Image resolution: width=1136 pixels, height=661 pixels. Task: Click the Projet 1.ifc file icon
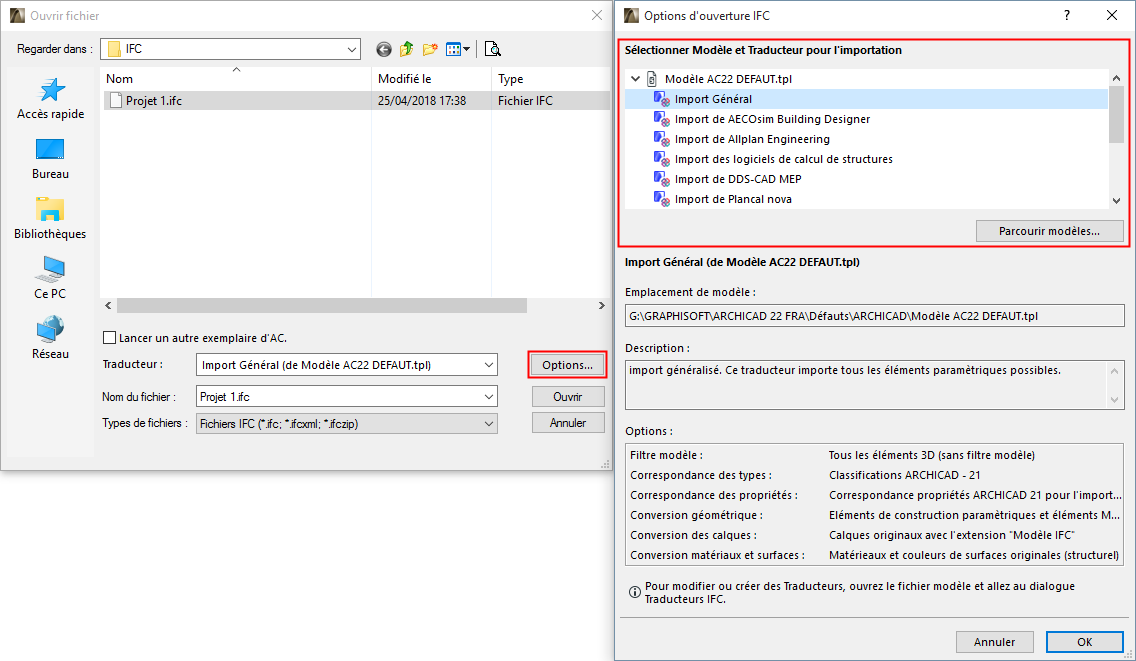pyautogui.click(x=116, y=101)
